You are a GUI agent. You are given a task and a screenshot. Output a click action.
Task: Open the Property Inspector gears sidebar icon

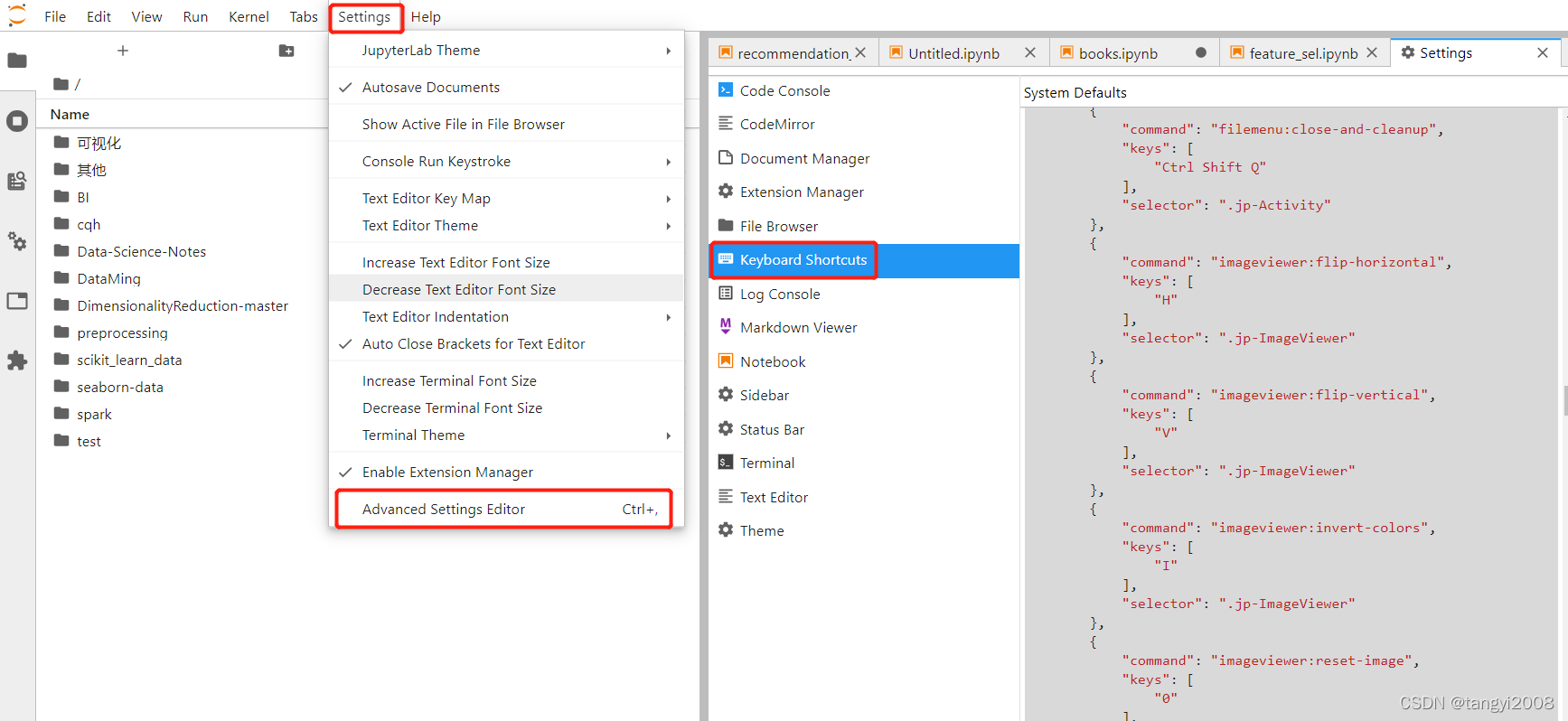(17, 241)
